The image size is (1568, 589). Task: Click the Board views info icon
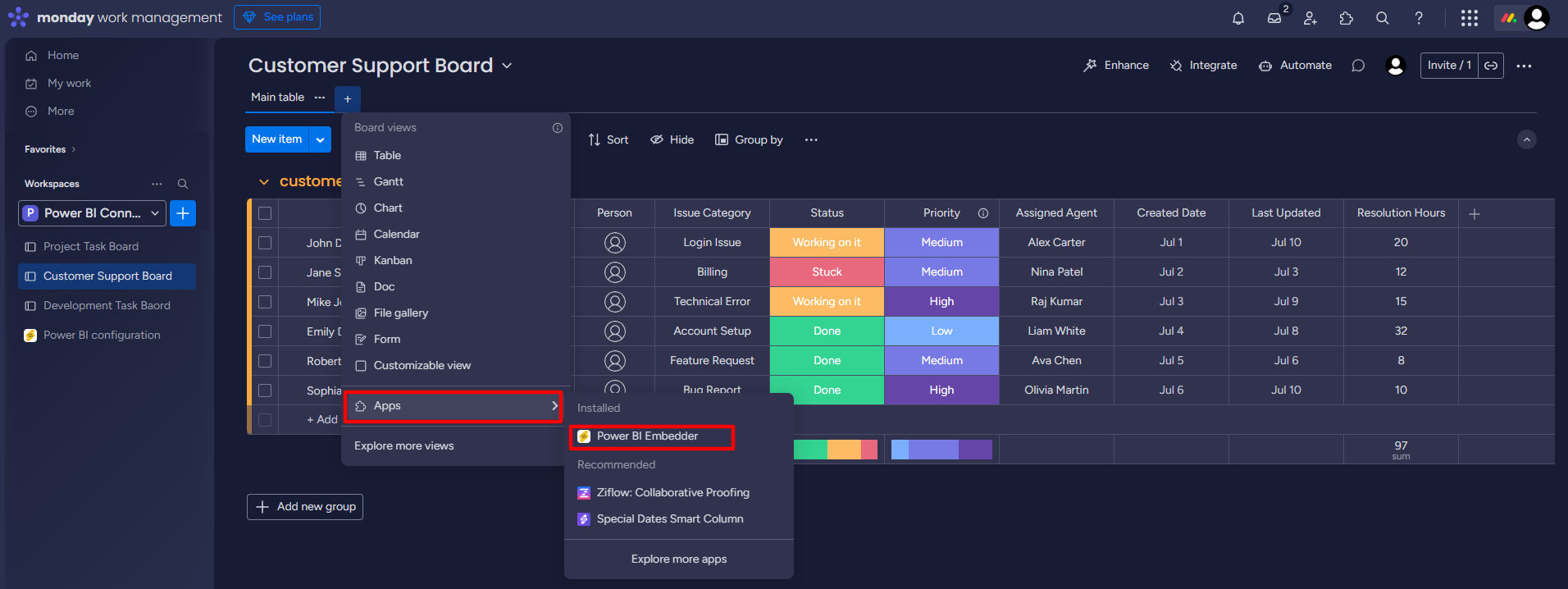(558, 128)
